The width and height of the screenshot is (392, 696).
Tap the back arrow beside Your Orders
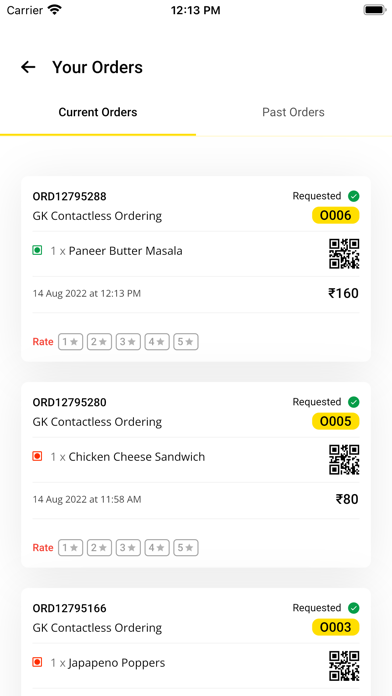[28, 67]
